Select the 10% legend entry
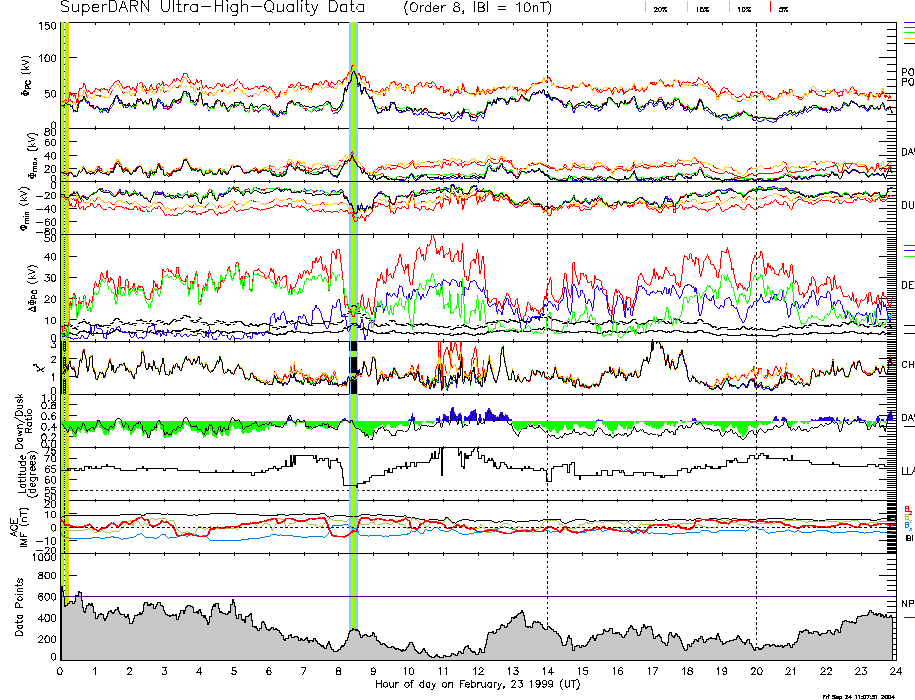 743,8
